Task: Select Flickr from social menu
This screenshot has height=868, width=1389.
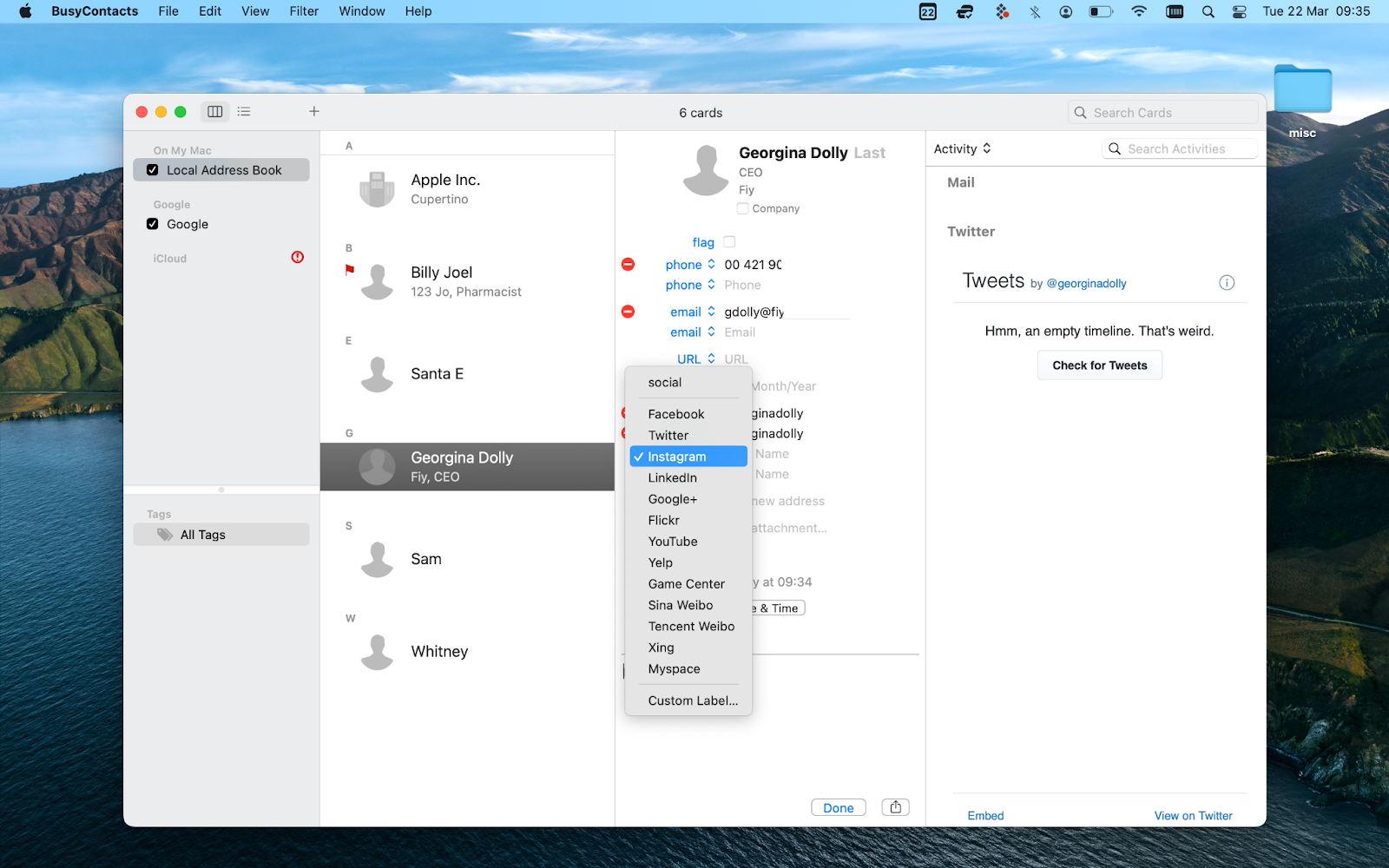Action: (x=688, y=521)
